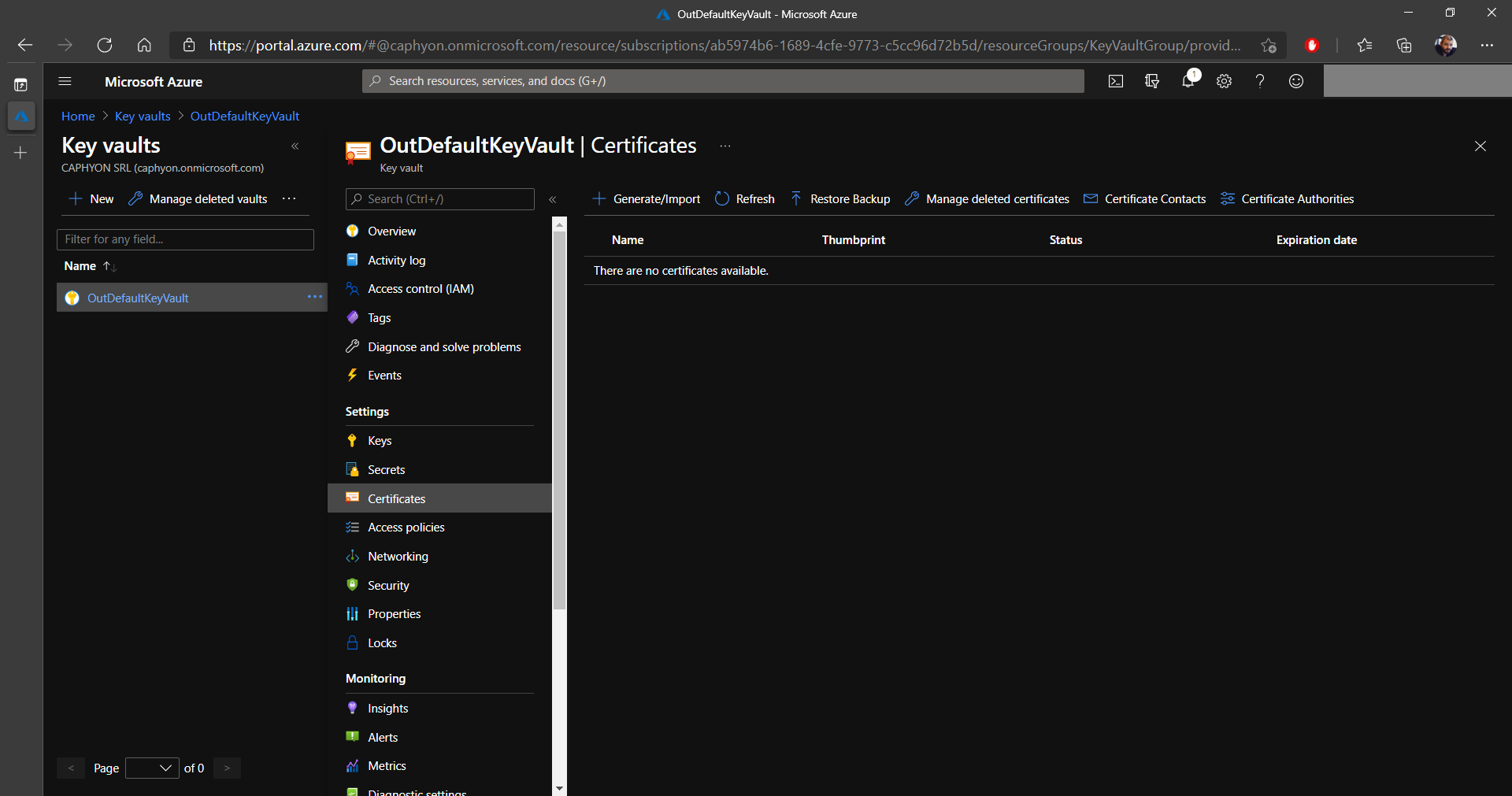Open Certificate Contacts

[x=1145, y=198]
